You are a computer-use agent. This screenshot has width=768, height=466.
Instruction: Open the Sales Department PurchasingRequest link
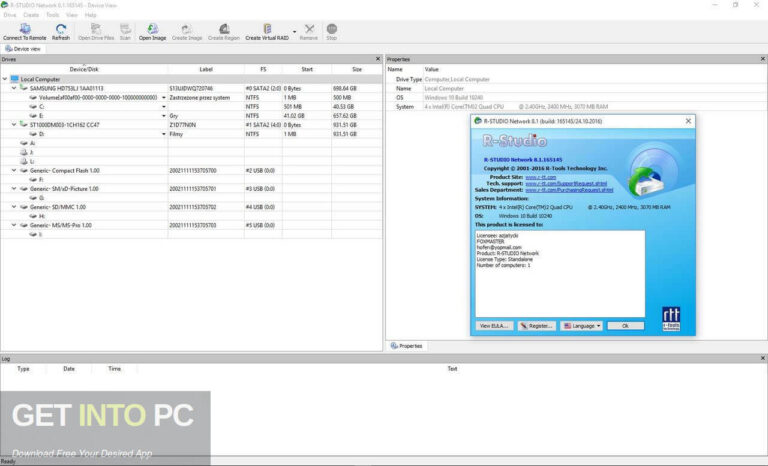pyautogui.click(x=569, y=190)
